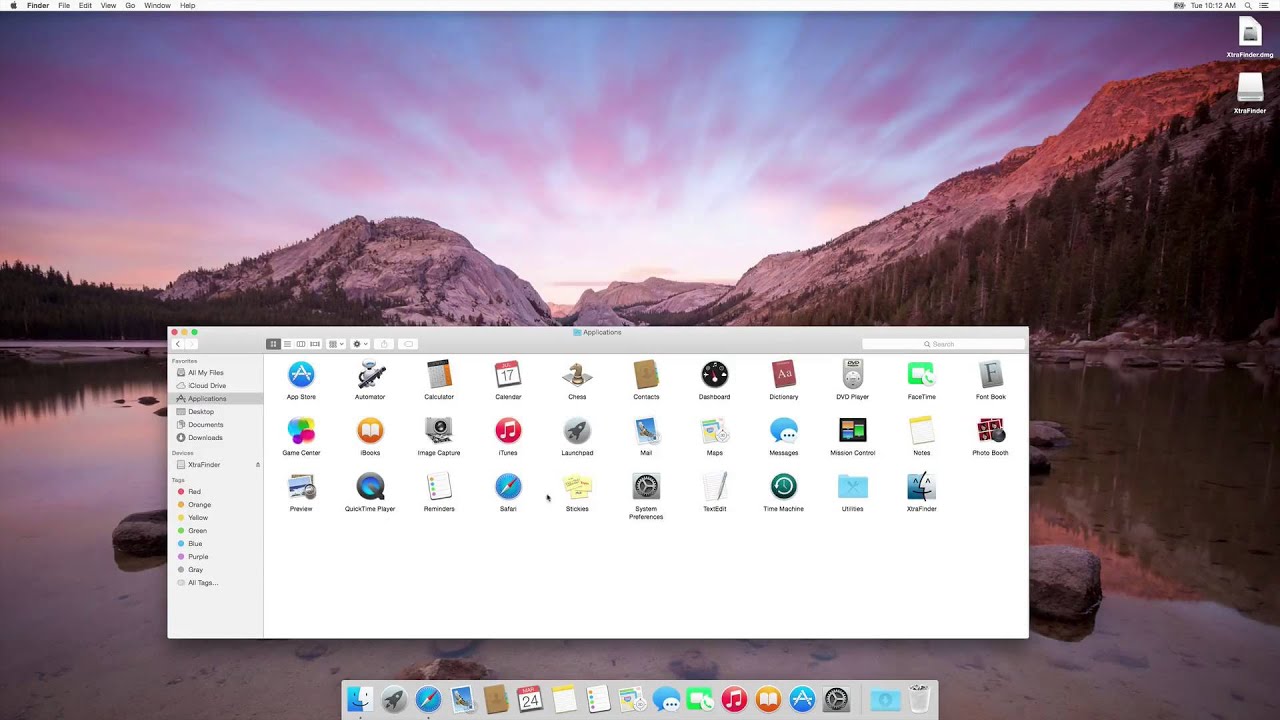Select the Messages app icon
The image size is (1280, 720).
coord(784,431)
